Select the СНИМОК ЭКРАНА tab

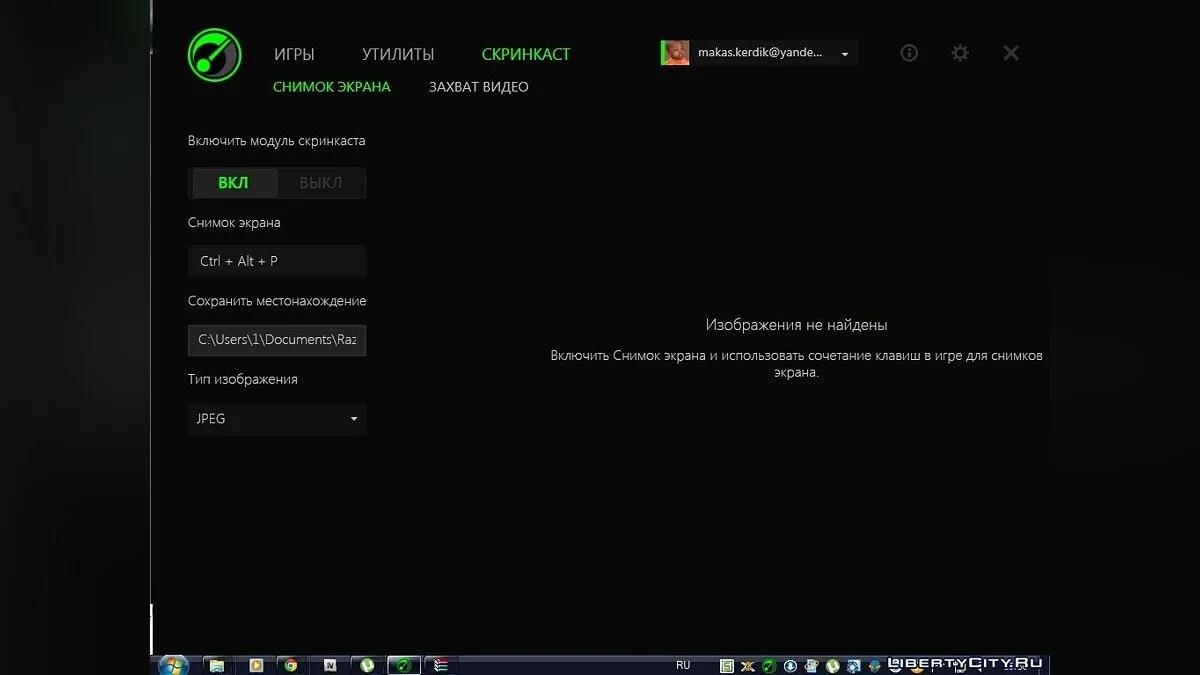pyautogui.click(x=331, y=87)
